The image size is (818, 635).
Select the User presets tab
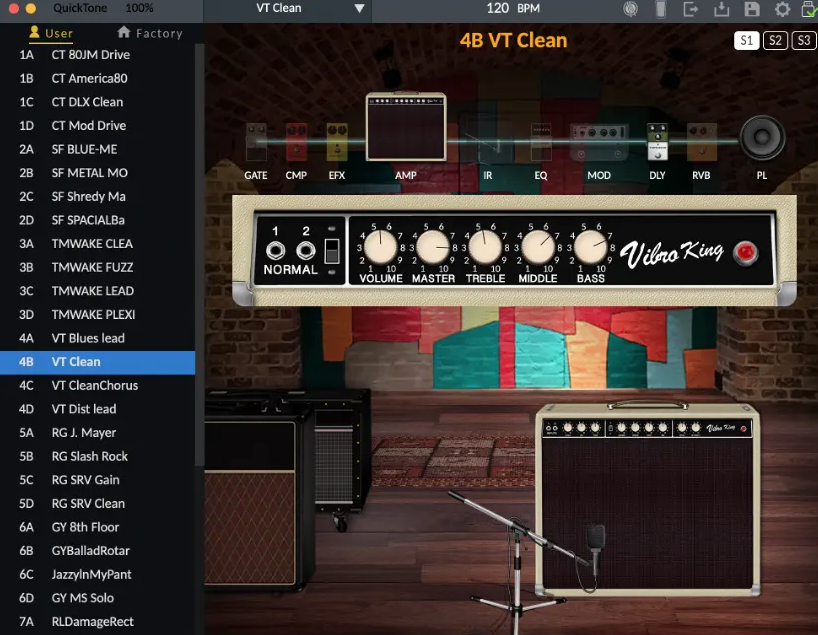[48, 33]
